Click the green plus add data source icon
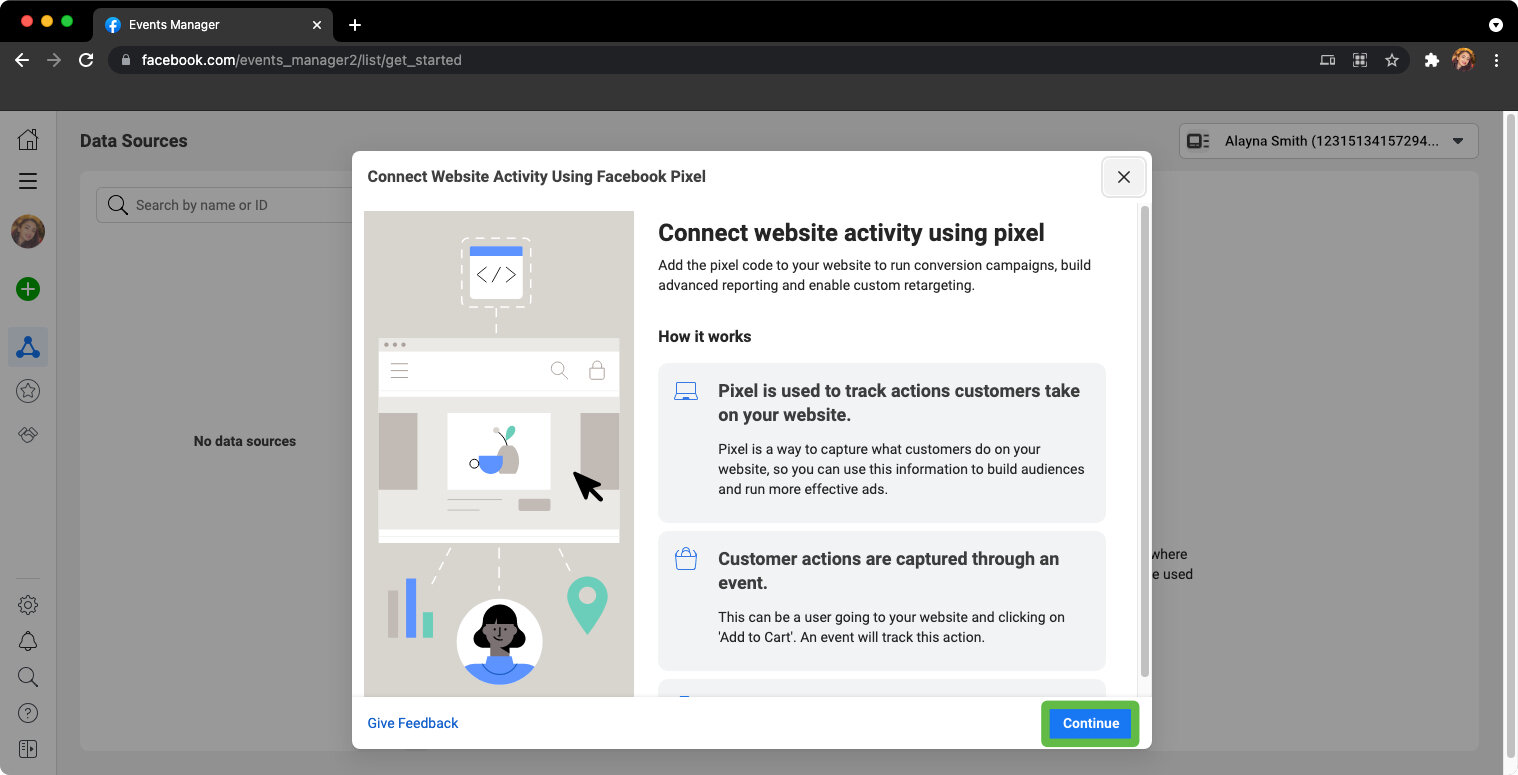 click(x=28, y=289)
